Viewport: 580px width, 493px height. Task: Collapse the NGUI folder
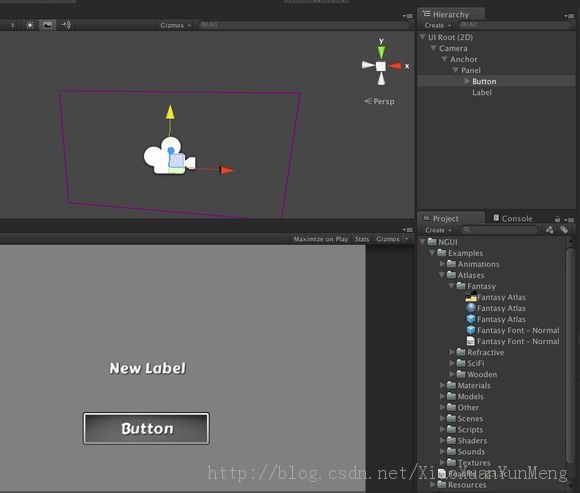(x=422, y=242)
